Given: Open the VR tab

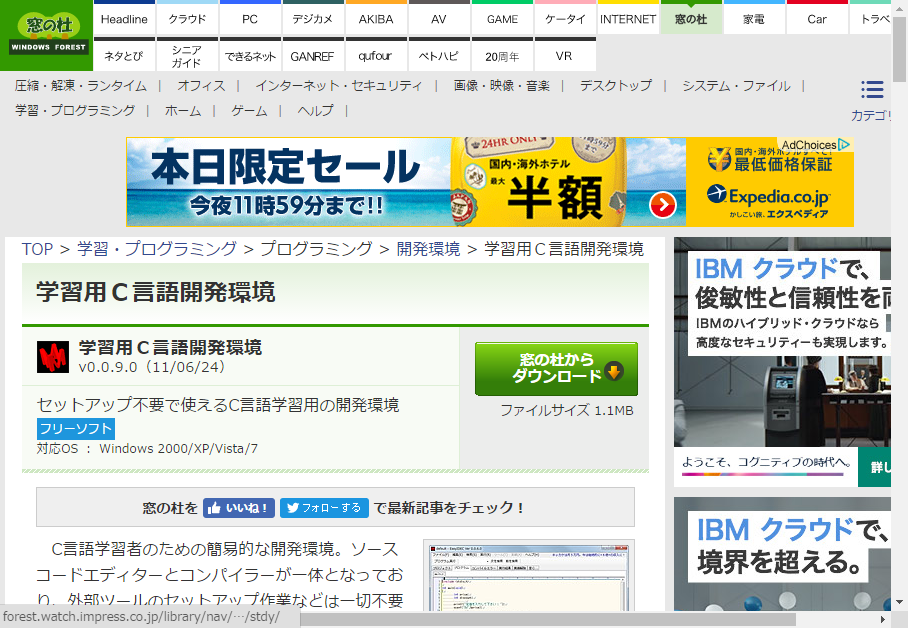Looking at the screenshot, I should [565, 56].
